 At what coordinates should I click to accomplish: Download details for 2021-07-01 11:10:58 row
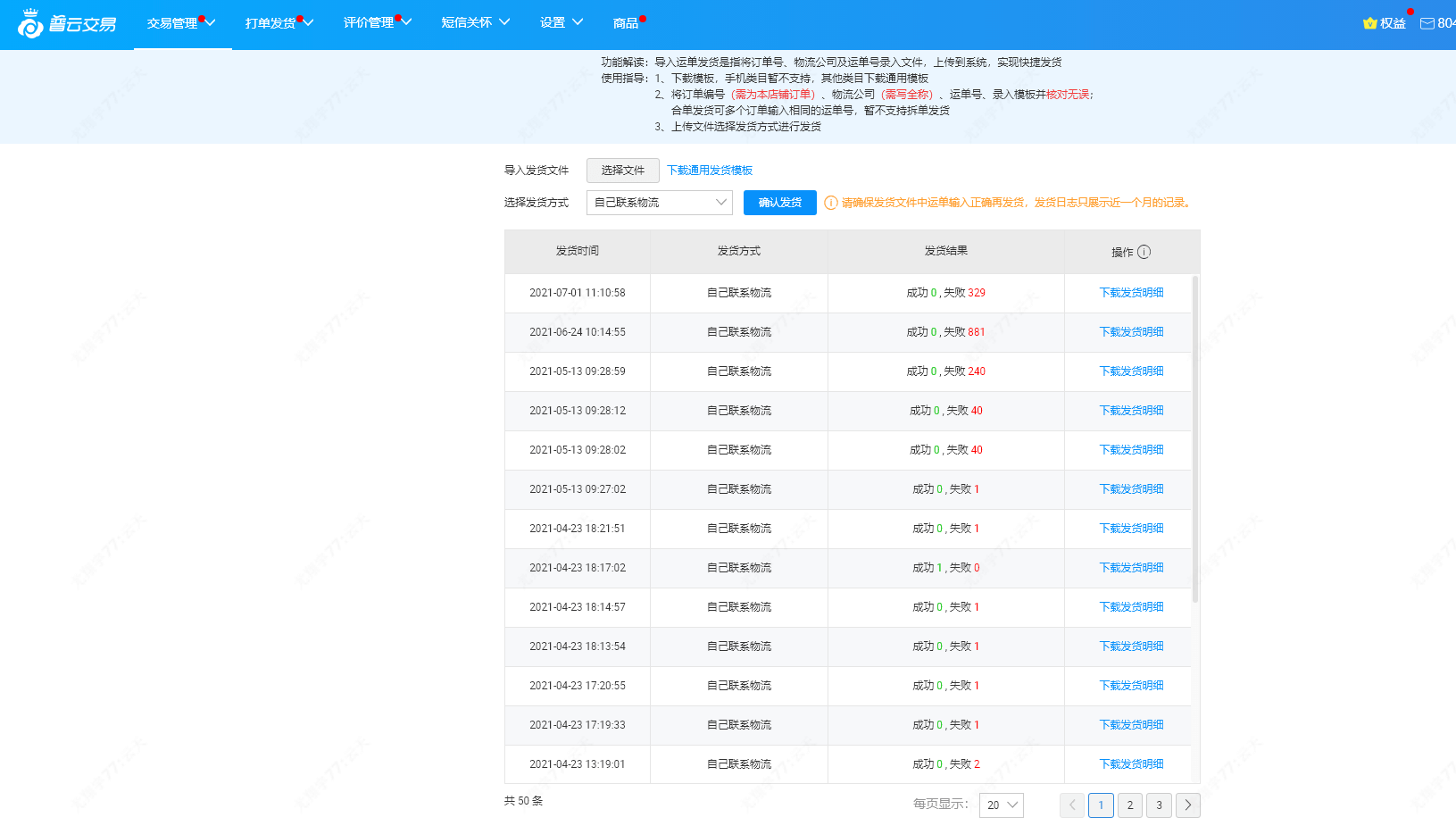(x=1131, y=293)
